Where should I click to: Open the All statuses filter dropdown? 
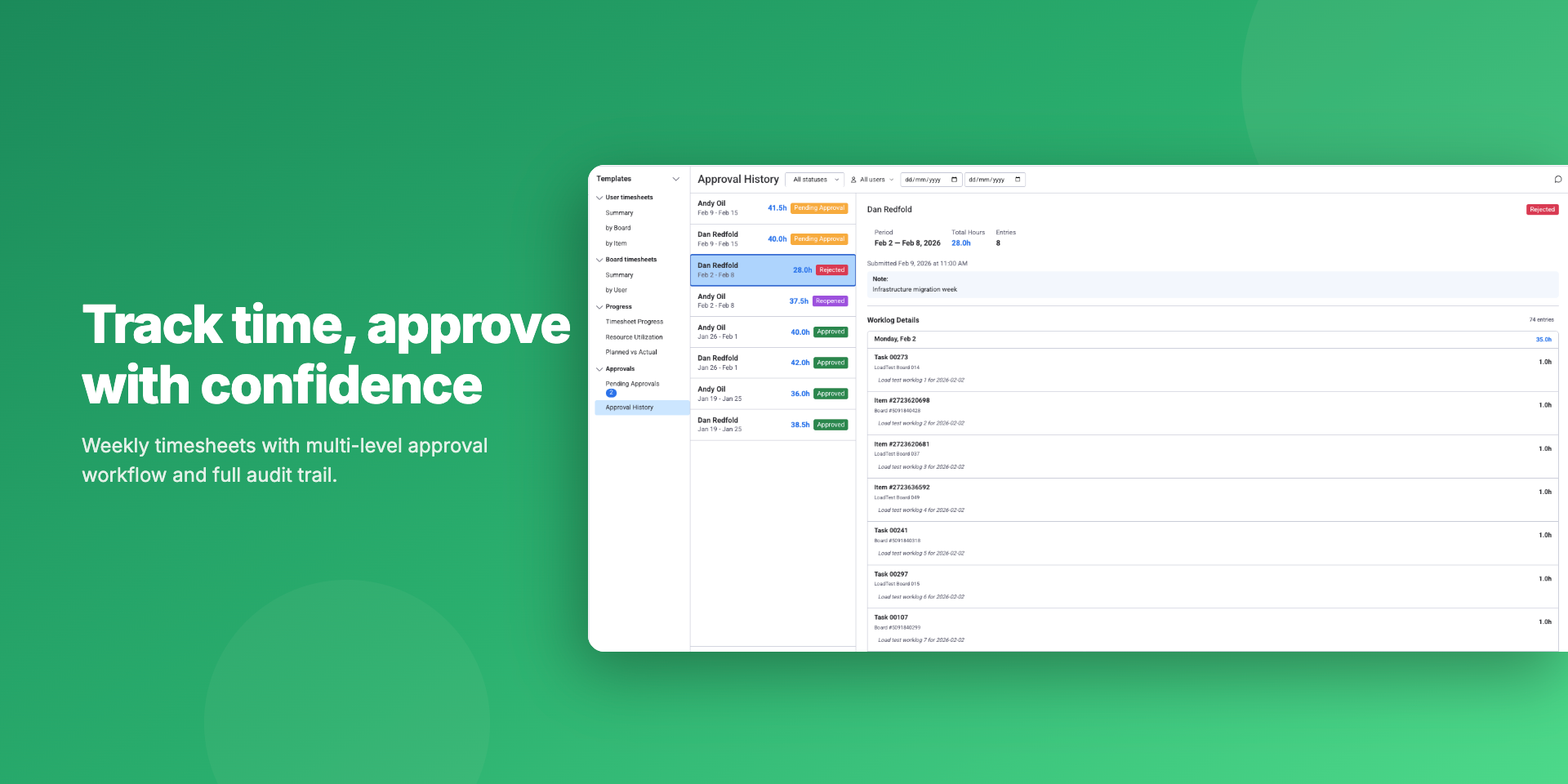click(x=815, y=180)
